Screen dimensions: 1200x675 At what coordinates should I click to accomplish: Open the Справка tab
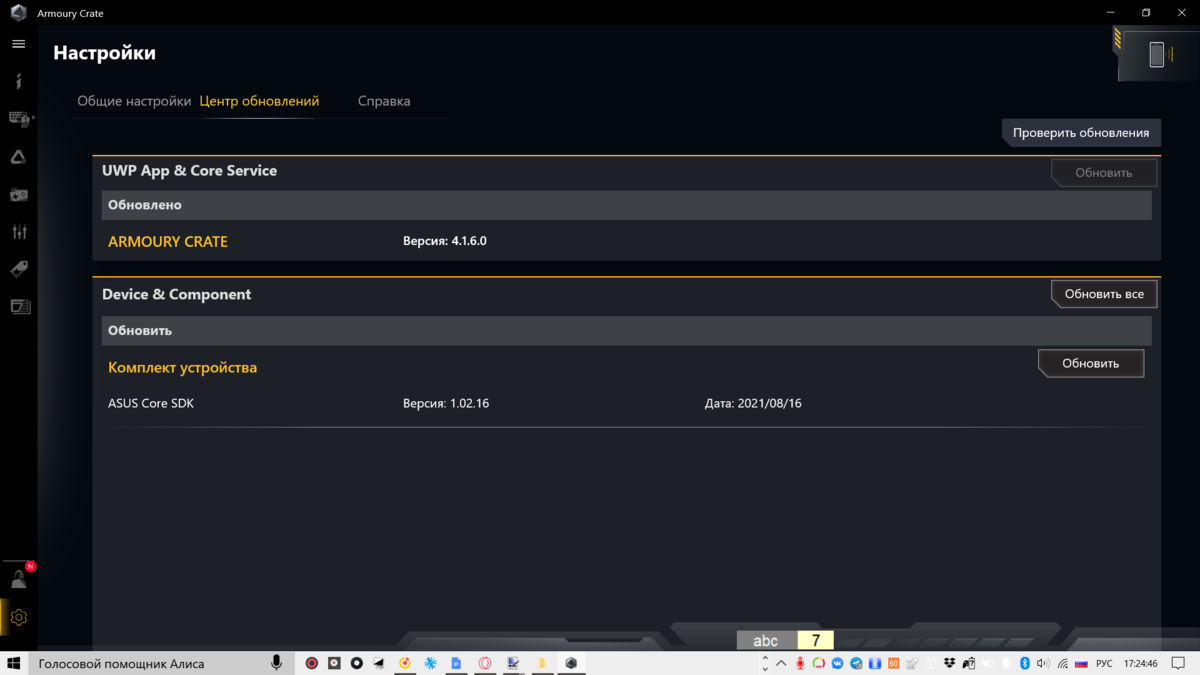pos(384,101)
